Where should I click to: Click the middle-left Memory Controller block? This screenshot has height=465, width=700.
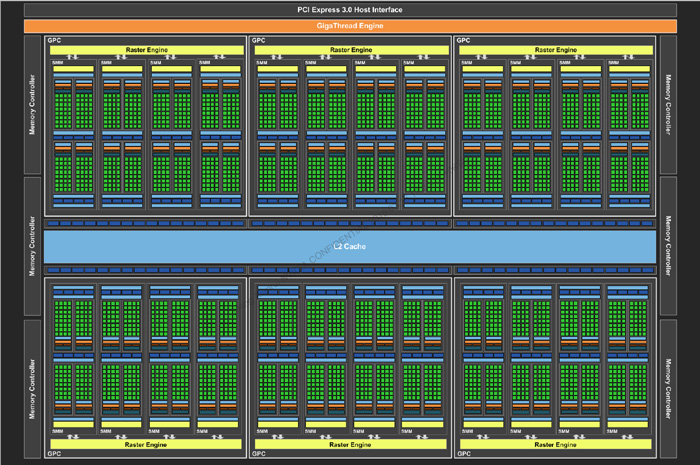(x=32, y=245)
